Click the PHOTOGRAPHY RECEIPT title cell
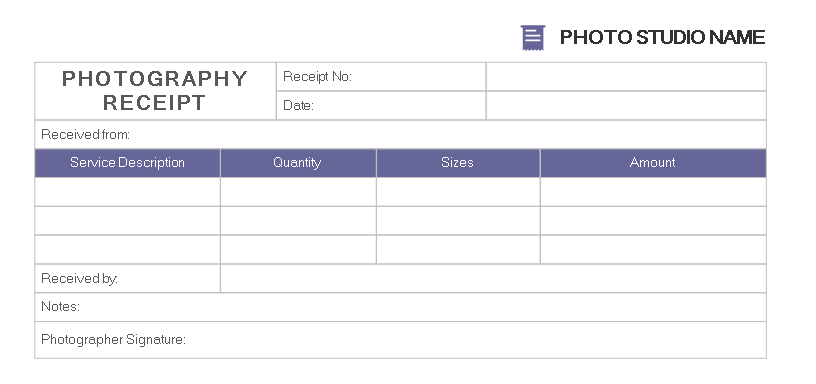 155,91
